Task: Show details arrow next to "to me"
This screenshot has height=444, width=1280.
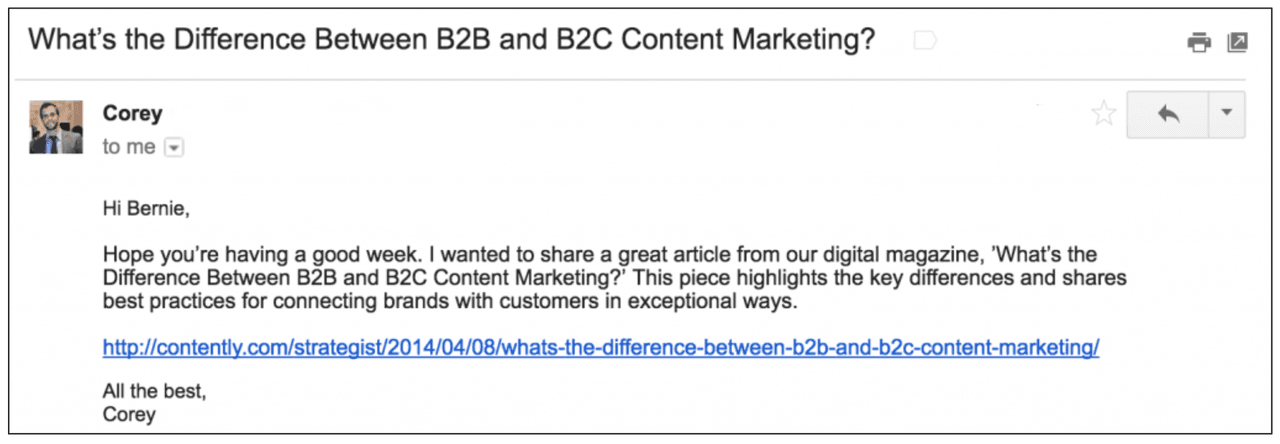Action: click(x=174, y=148)
